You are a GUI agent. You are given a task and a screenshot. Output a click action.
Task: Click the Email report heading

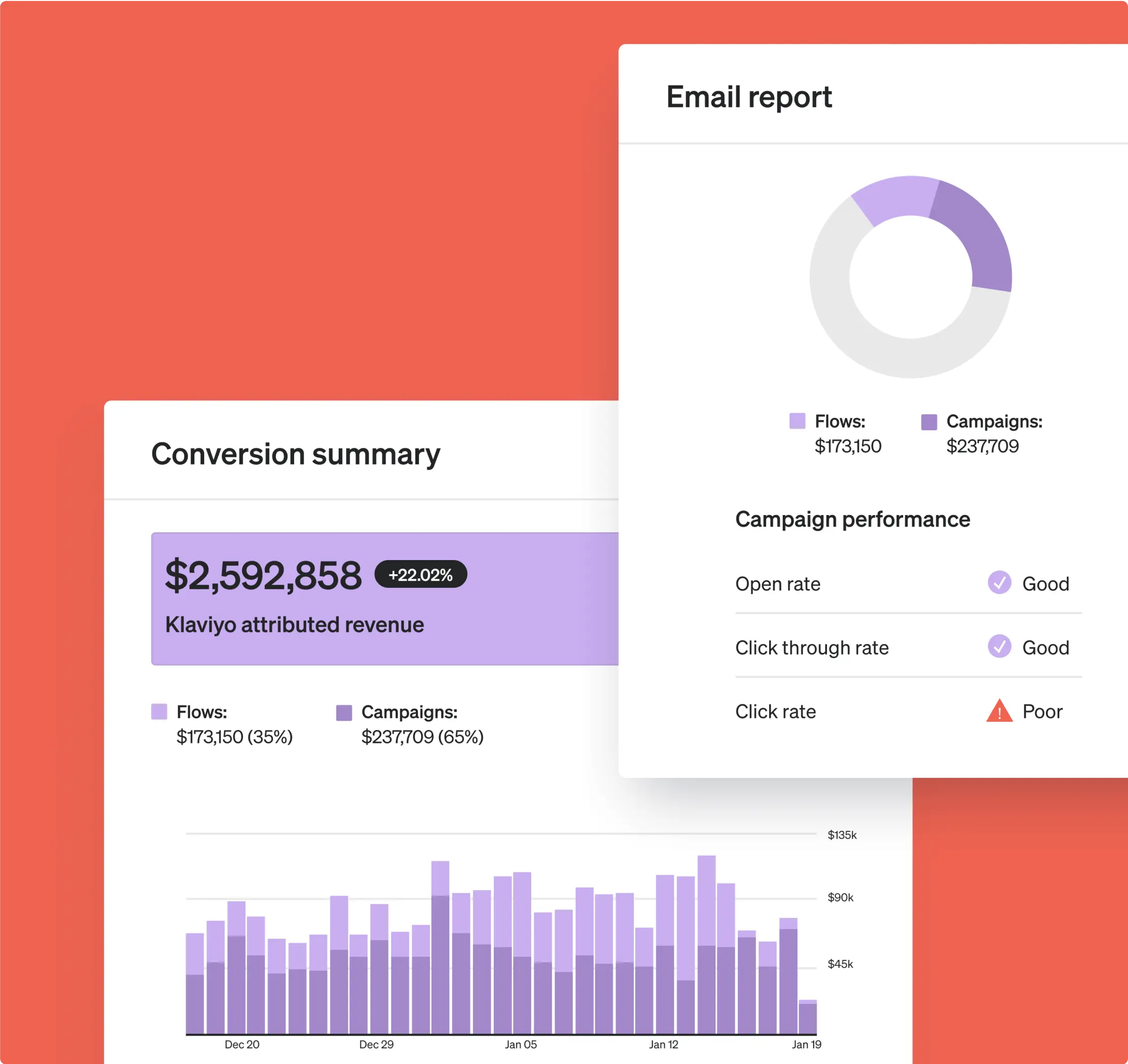pos(748,97)
